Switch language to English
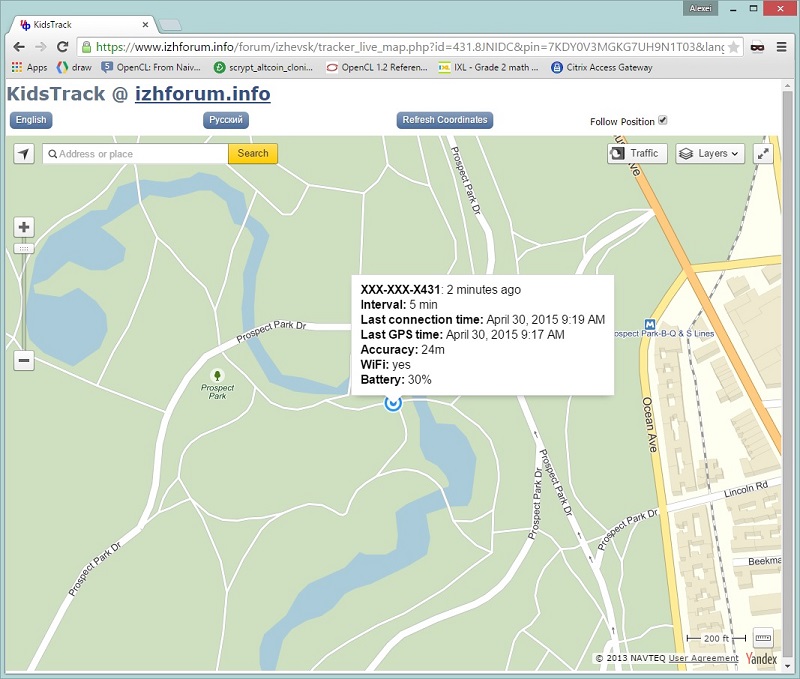The image size is (800, 679). tap(31, 120)
